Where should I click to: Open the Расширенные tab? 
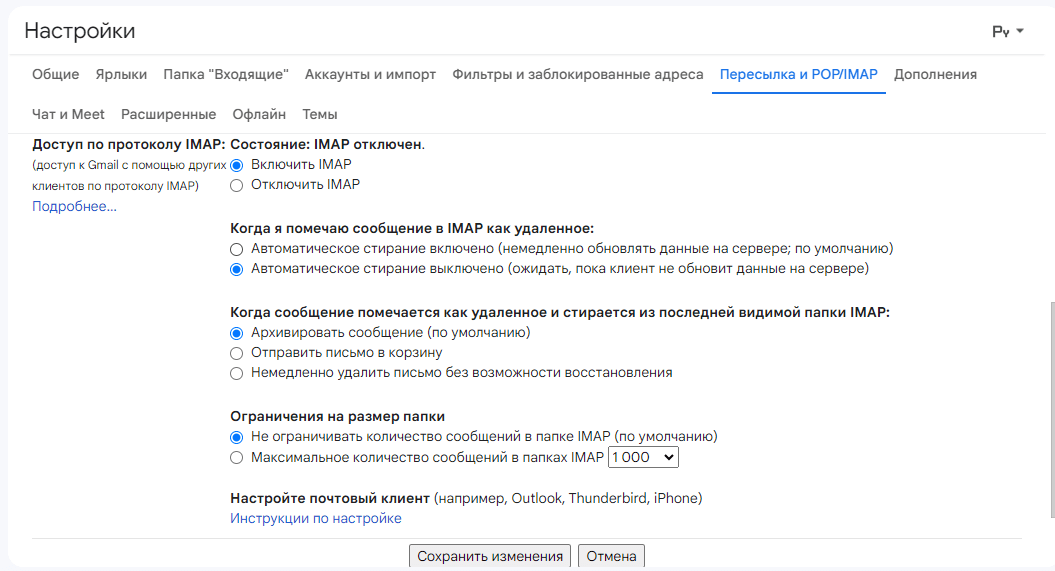tap(168, 114)
